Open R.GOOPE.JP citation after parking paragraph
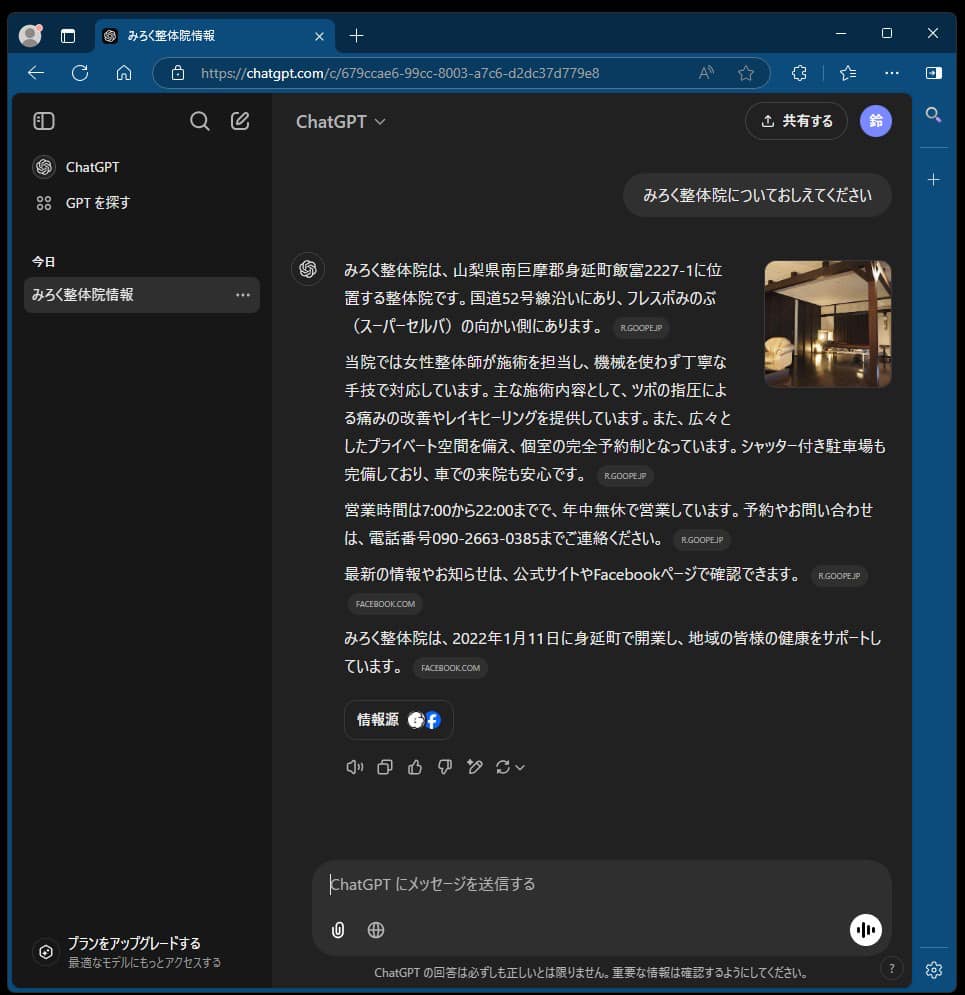Viewport: 965px width, 995px height. [x=625, y=476]
